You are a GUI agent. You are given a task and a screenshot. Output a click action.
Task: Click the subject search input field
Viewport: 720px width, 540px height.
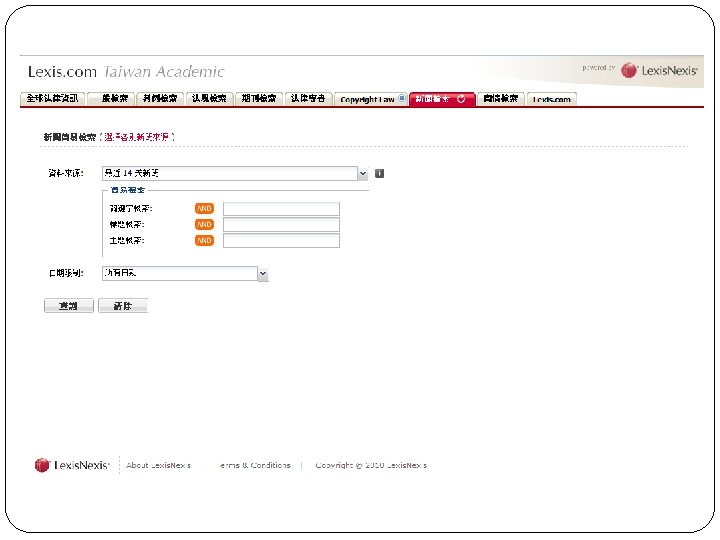281,241
